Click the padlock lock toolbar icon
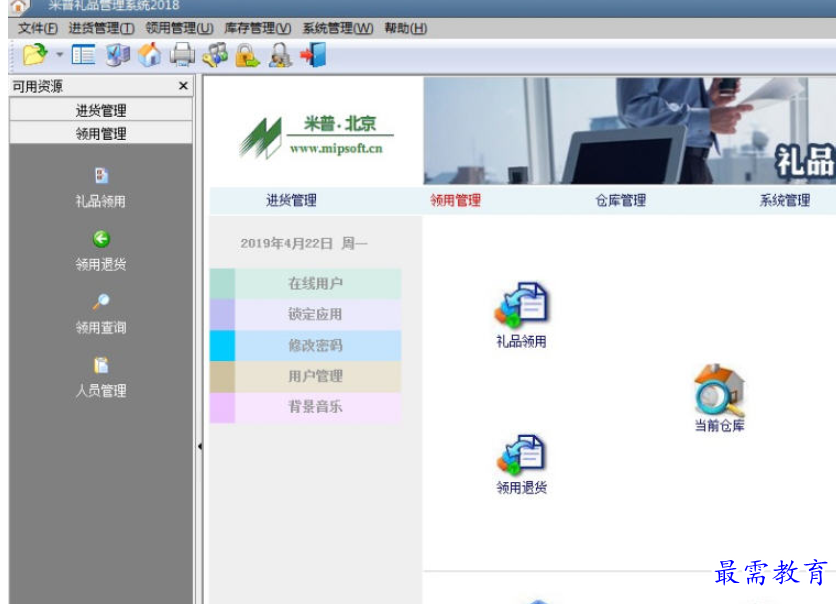The width and height of the screenshot is (836, 604). [x=247, y=54]
